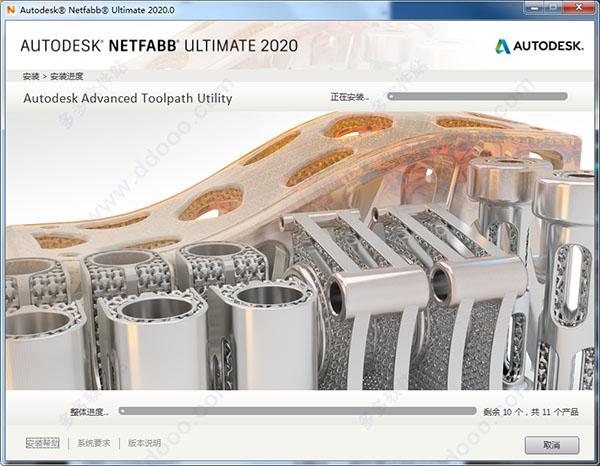600x466 pixels.
Task: Open the 安装帮助 installation help link
Action: click(43, 443)
